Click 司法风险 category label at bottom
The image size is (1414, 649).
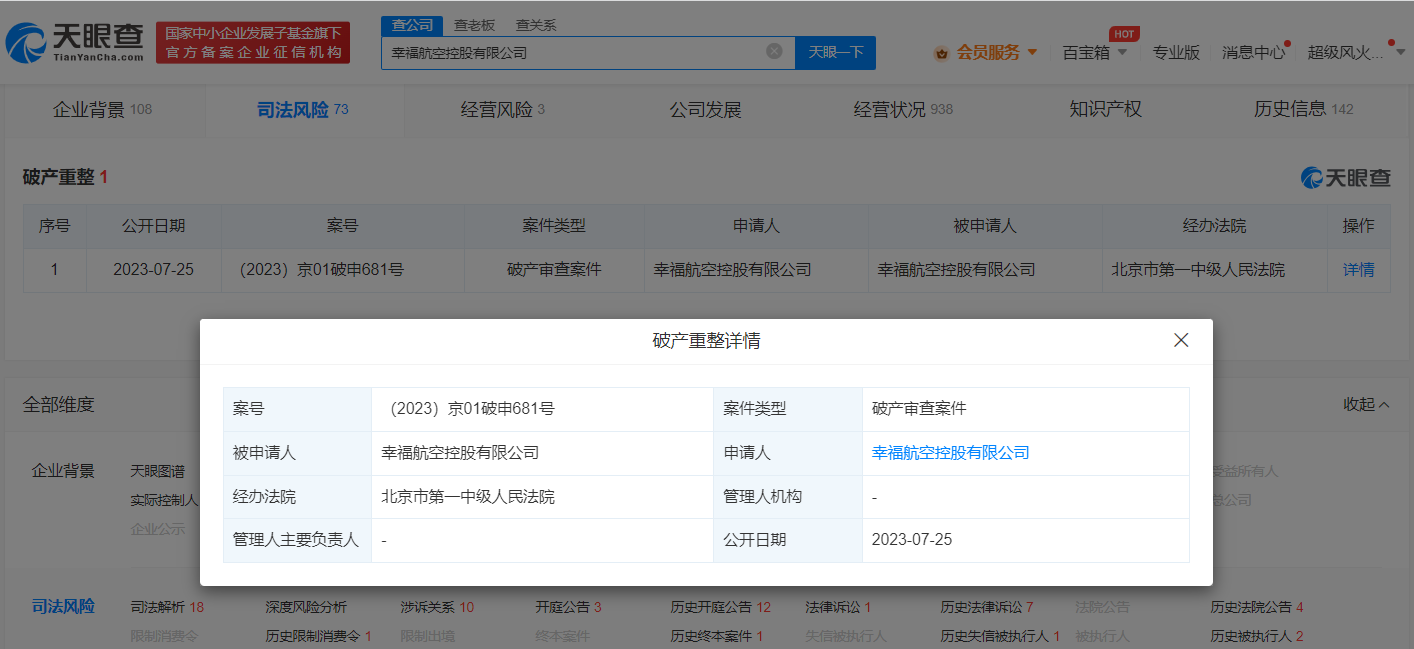pyautogui.click(x=63, y=606)
